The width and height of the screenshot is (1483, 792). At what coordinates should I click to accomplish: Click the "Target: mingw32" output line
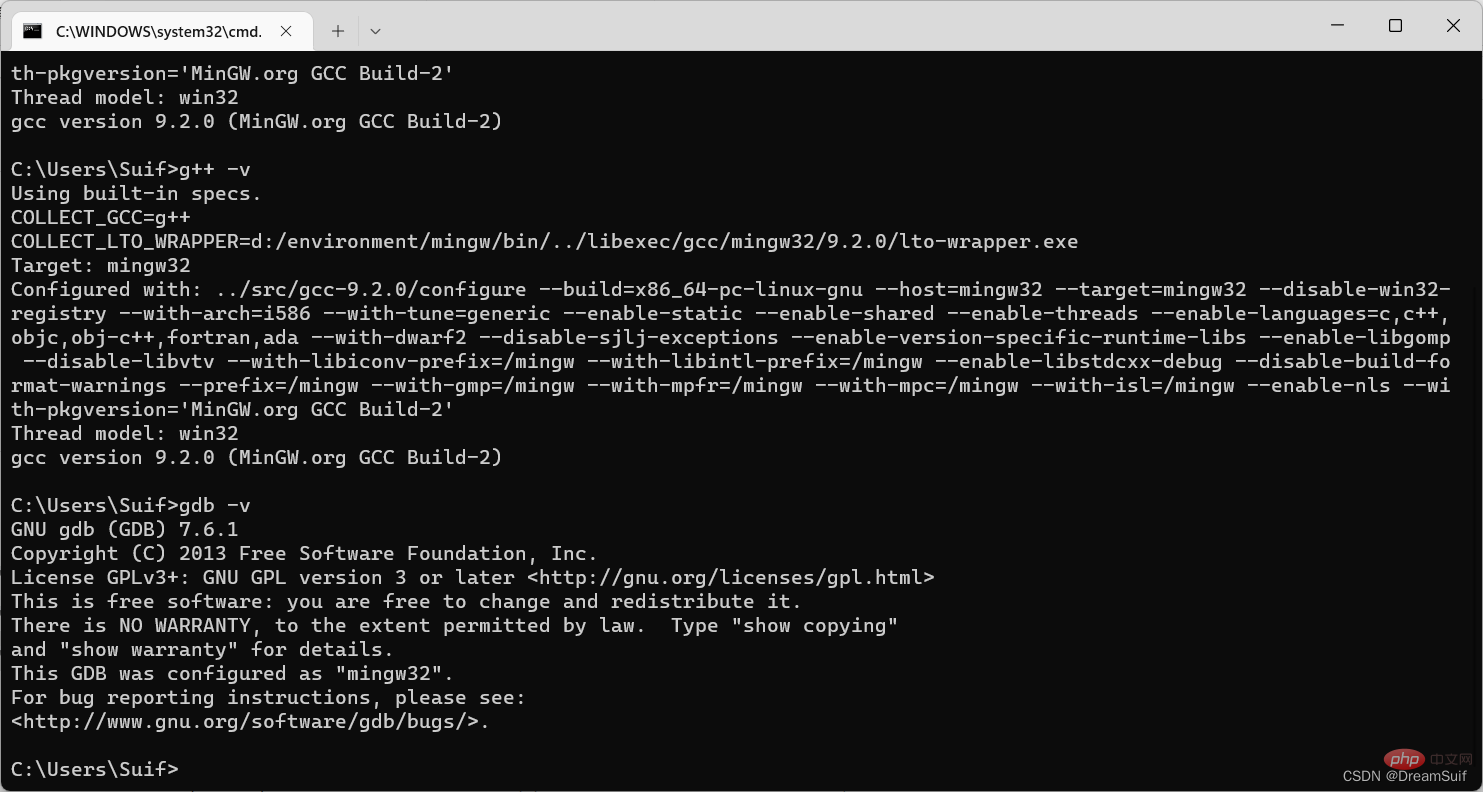(100, 265)
